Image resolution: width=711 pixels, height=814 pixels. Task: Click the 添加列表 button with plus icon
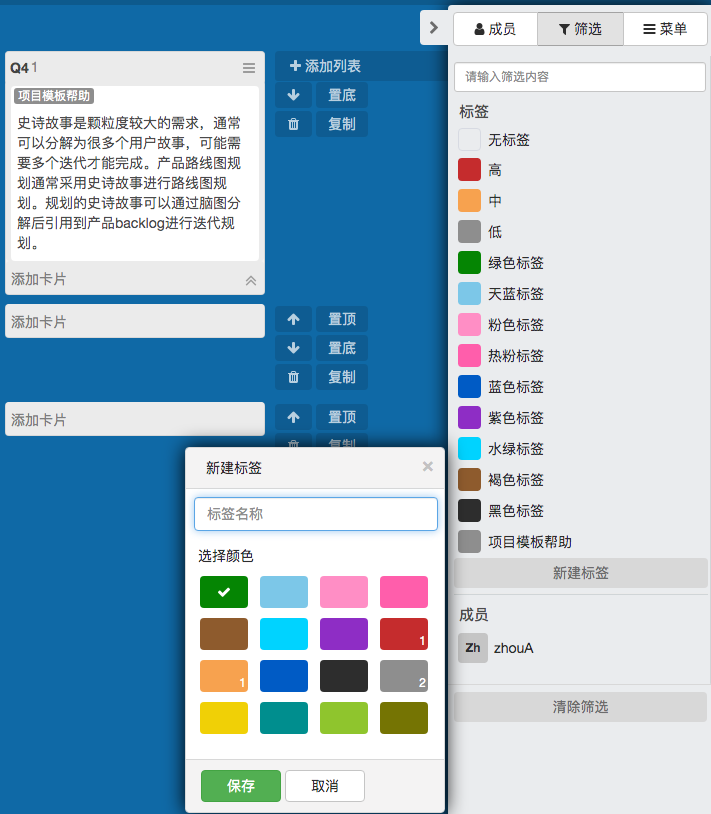point(326,66)
